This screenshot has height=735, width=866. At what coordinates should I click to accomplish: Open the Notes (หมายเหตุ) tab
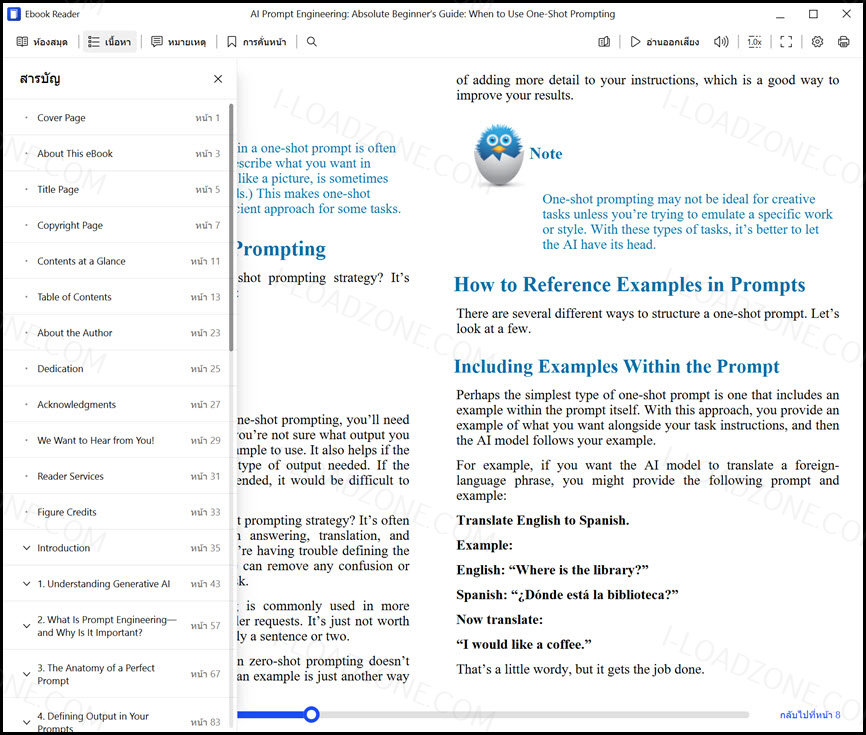coord(179,42)
